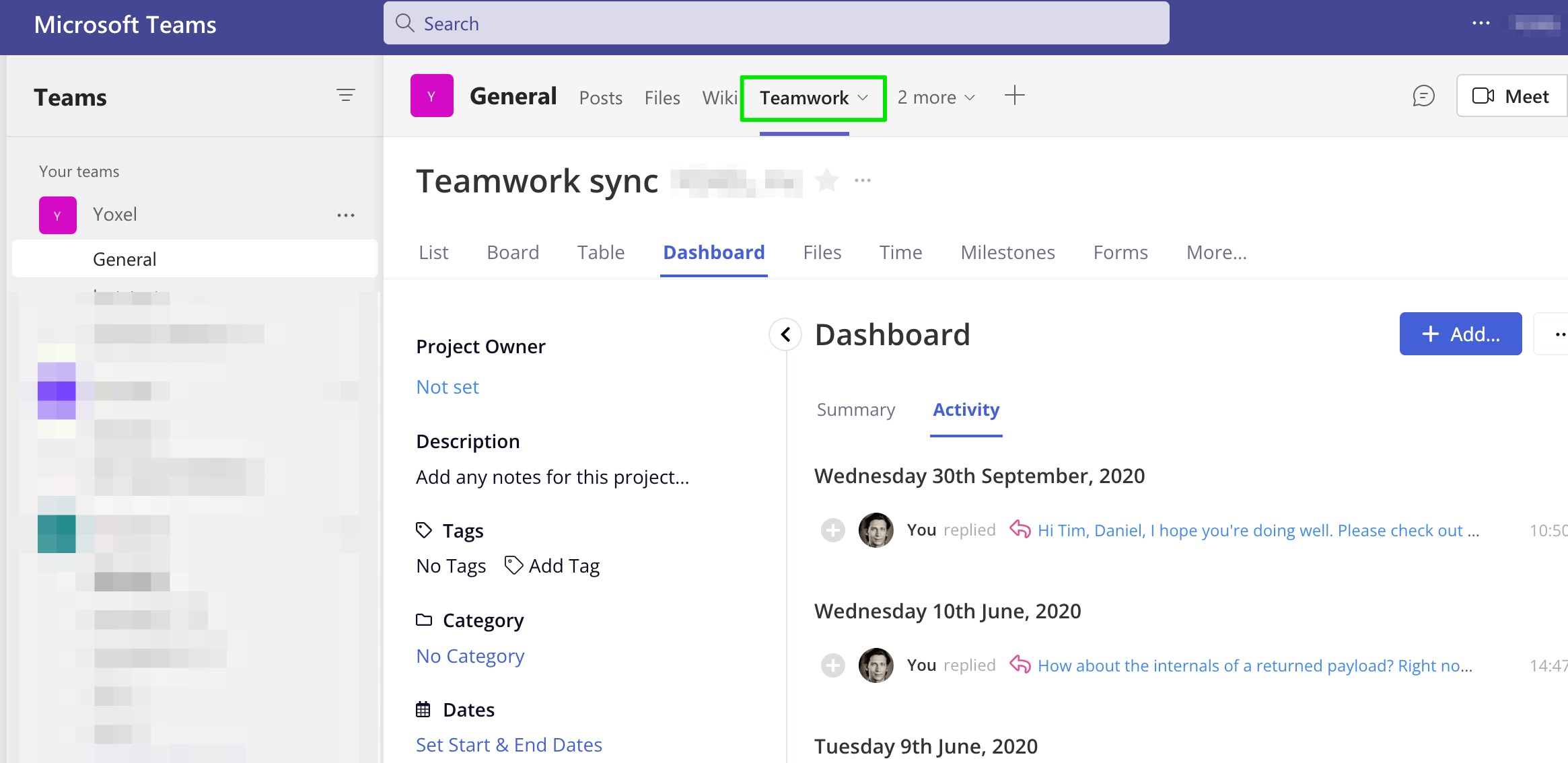Expand the Teamwork tab dropdown
1568x763 pixels.
tap(863, 98)
